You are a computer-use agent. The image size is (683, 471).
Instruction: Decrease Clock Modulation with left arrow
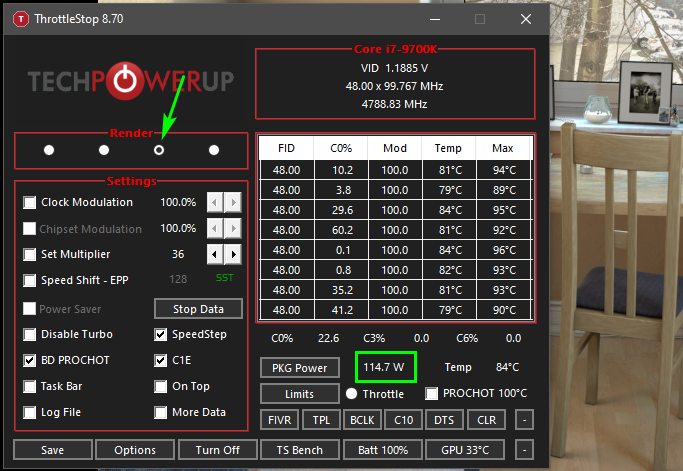215,202
